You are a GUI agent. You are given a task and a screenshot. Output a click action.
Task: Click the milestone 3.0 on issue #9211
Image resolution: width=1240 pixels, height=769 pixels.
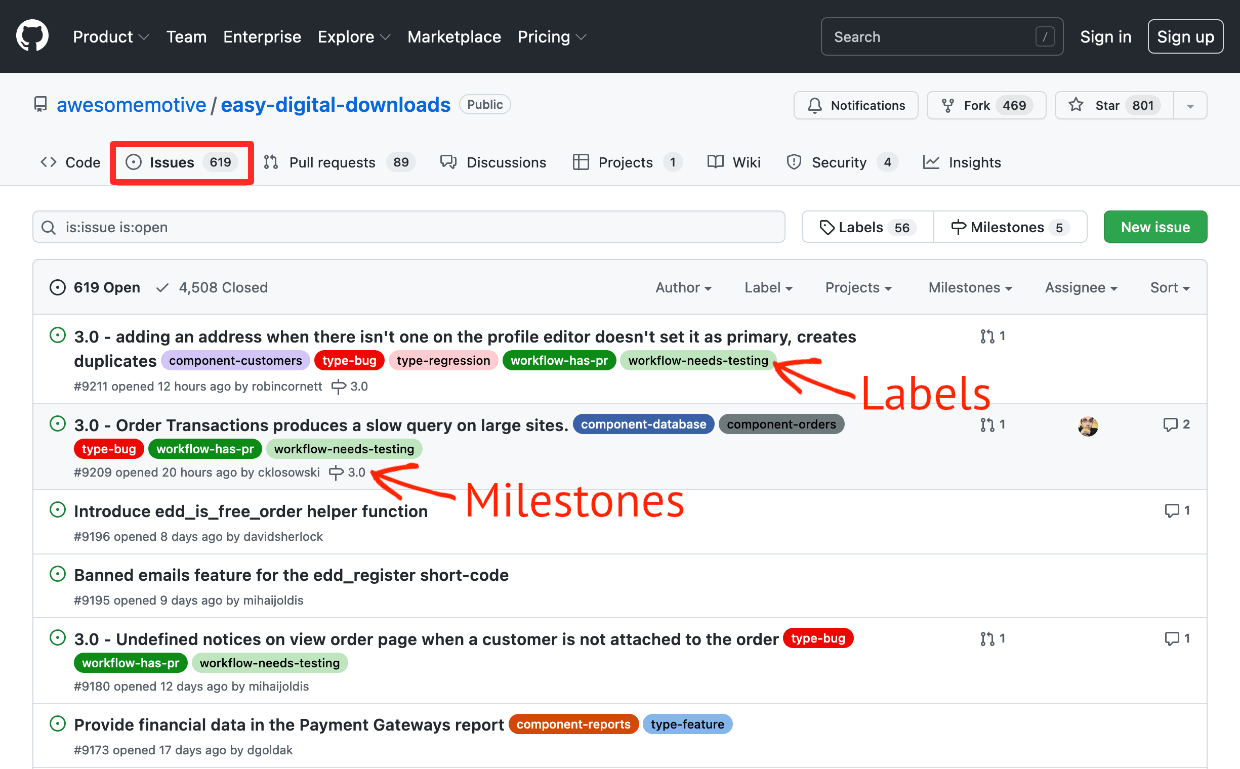(x=349, y=387)
